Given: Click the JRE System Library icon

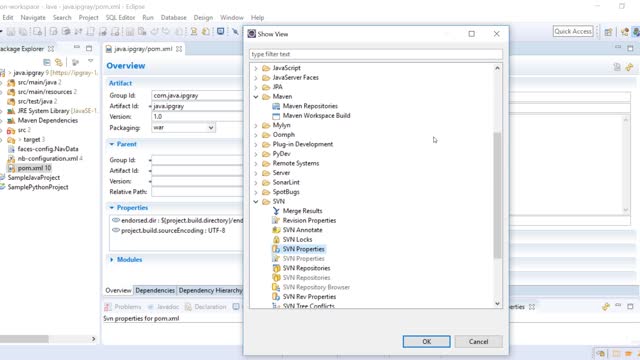Looking at the screenshot, I should (x=11, y=111).
